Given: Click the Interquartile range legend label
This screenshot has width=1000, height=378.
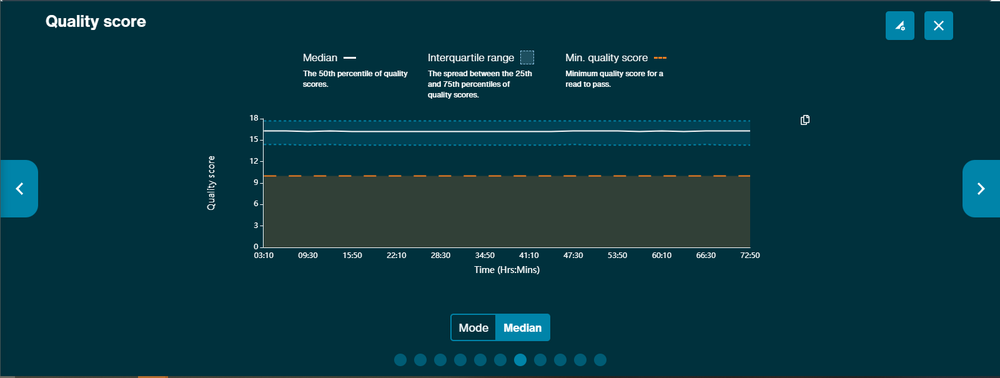Looking at the screenshot, I should 471,58.
